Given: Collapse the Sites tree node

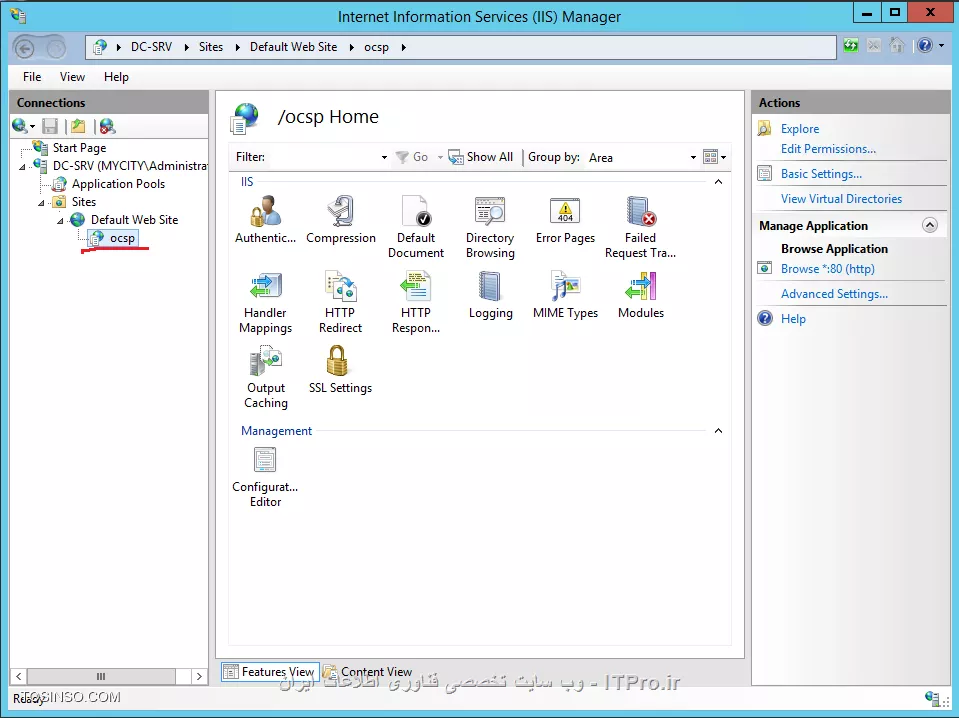Looking at the screenshot, I should [x=41, y=202].
